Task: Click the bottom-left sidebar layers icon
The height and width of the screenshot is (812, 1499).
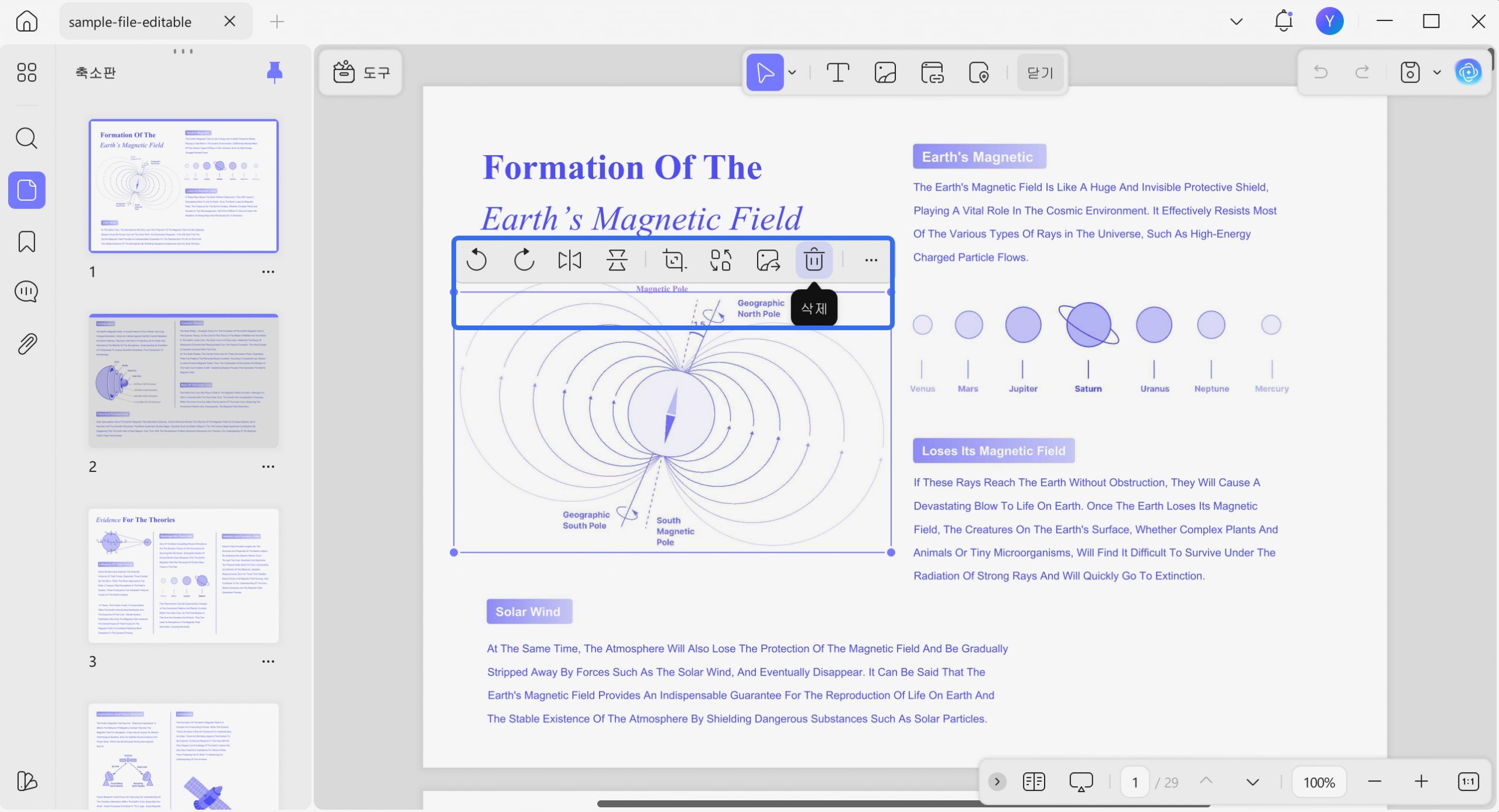Action: click(27, 781)
